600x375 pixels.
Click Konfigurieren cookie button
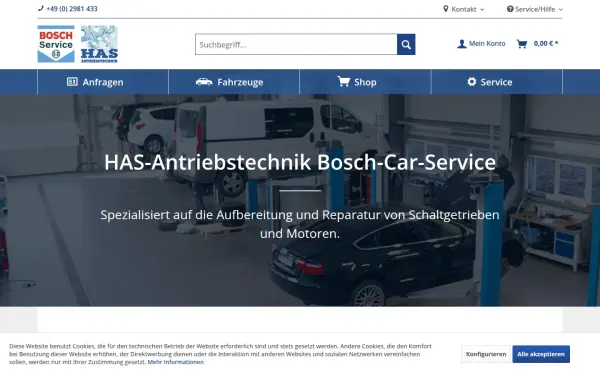pos(486,354)
